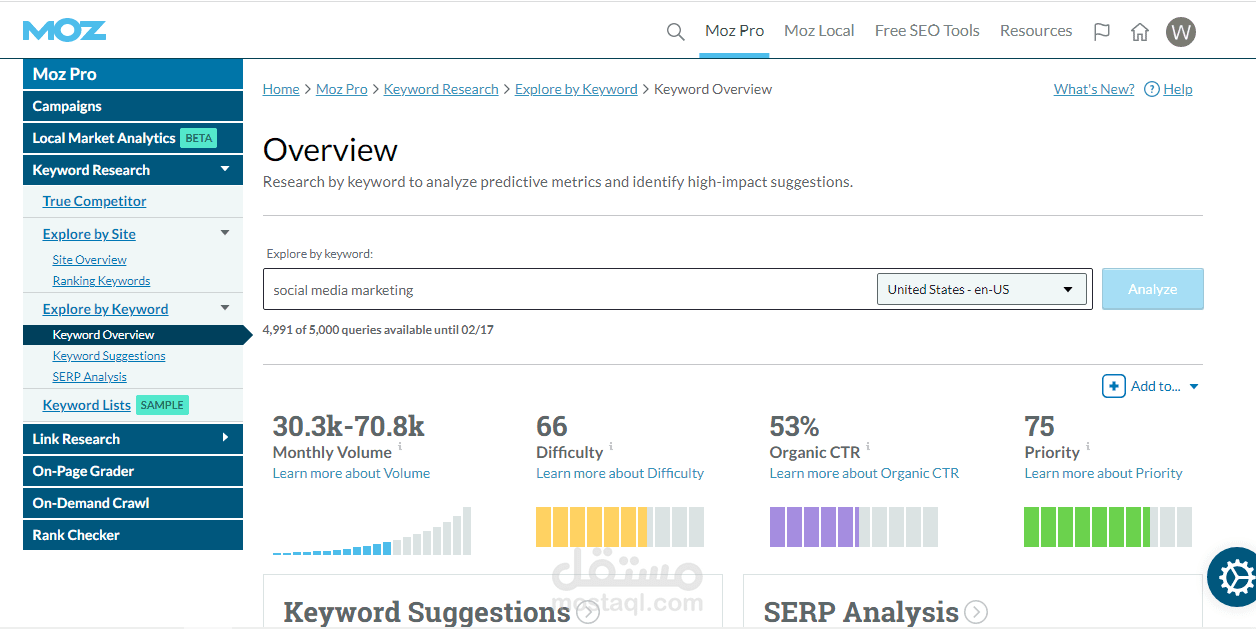Click the queries available until 02/17 text
Image resolution: width=1256 pixels, height=629 pixels.
tap(378, 329)
